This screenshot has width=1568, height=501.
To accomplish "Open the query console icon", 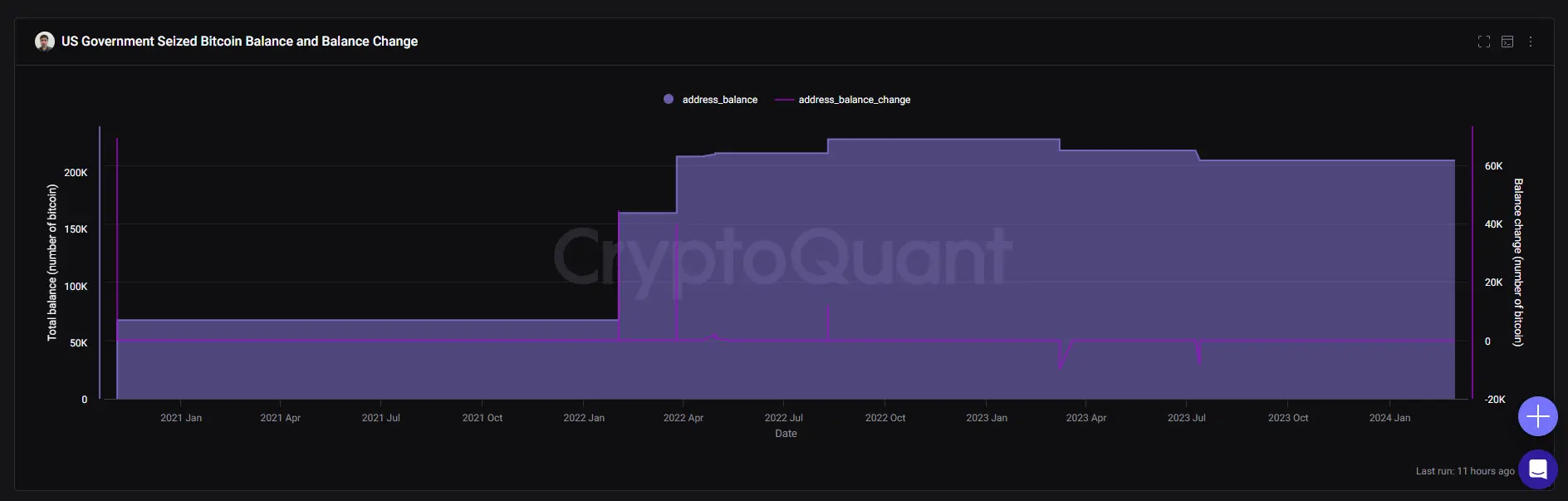I will [x=1507, y=42].
